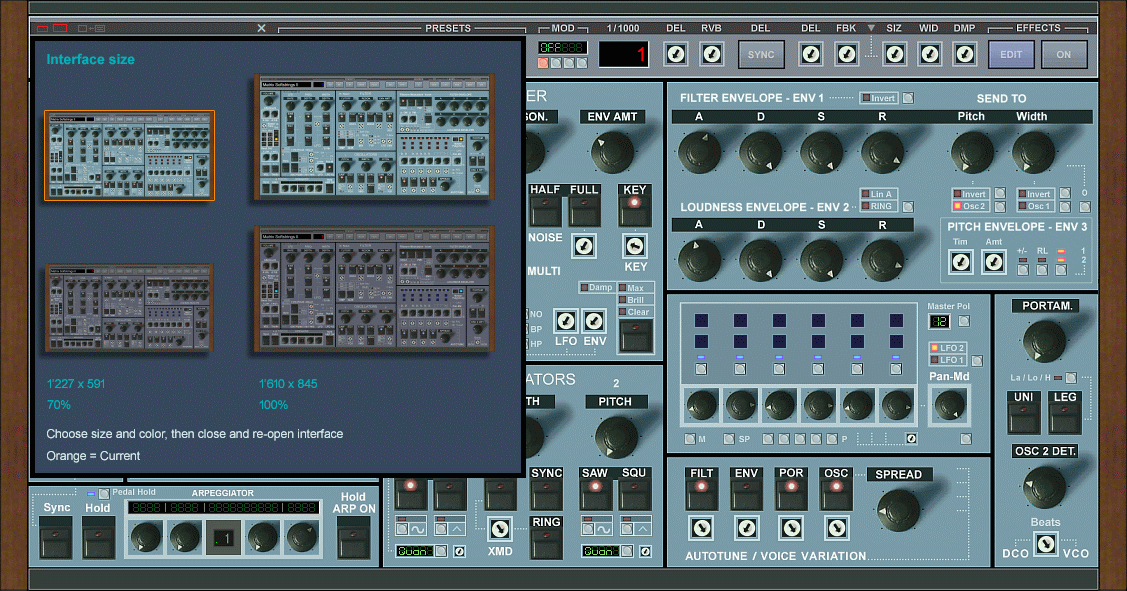1127x591 pixels.
Task: Click the delay SYNC button
Action: 761,54
